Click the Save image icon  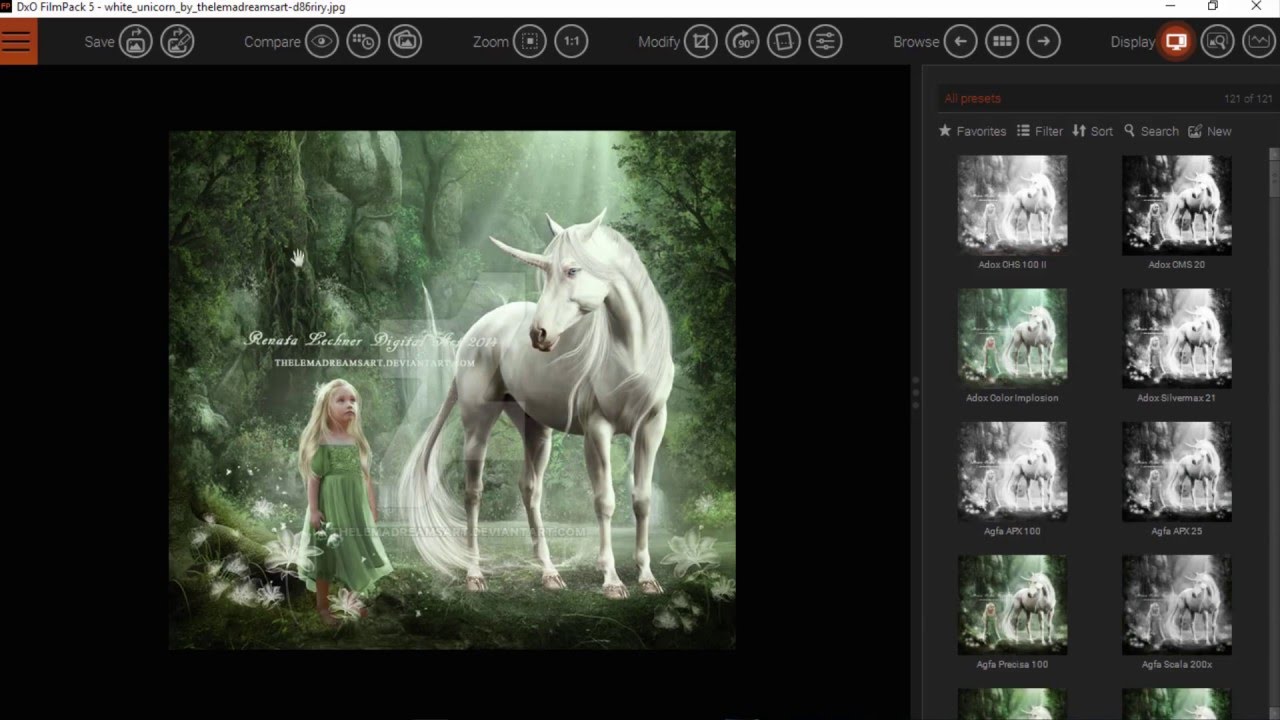tap(136, 42)
